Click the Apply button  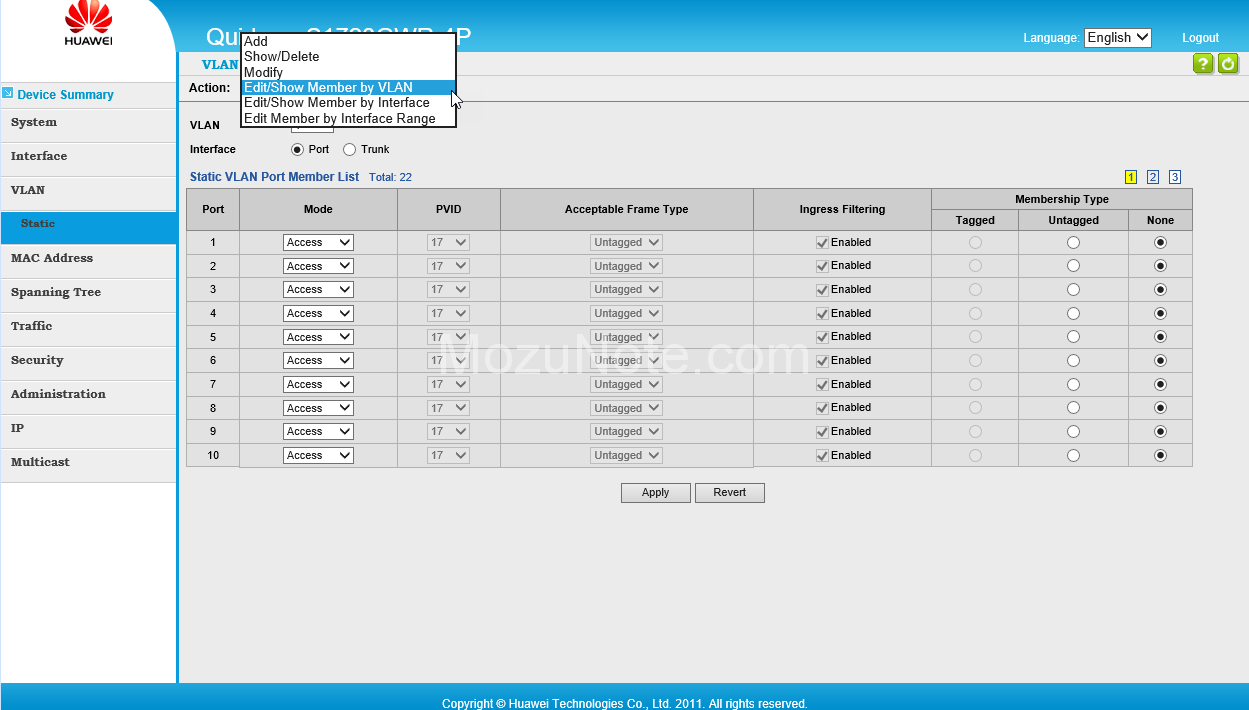click(x=656, y=492)
